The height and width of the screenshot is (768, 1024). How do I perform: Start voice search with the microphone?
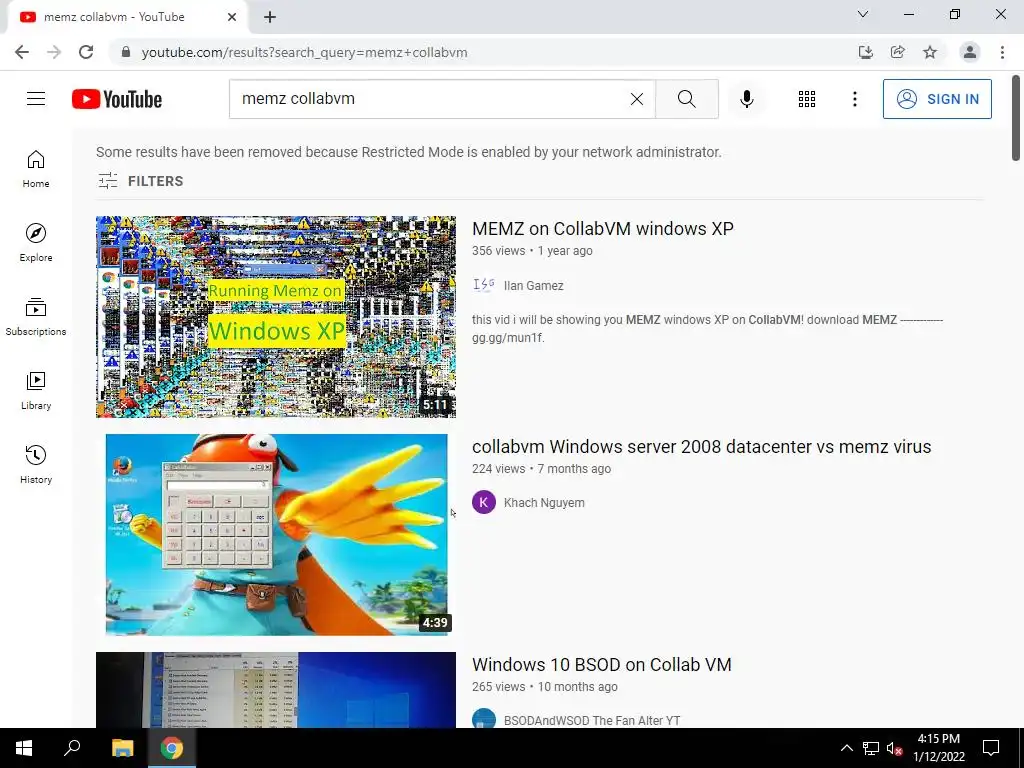pyautogui.click(x=746, y=99)
